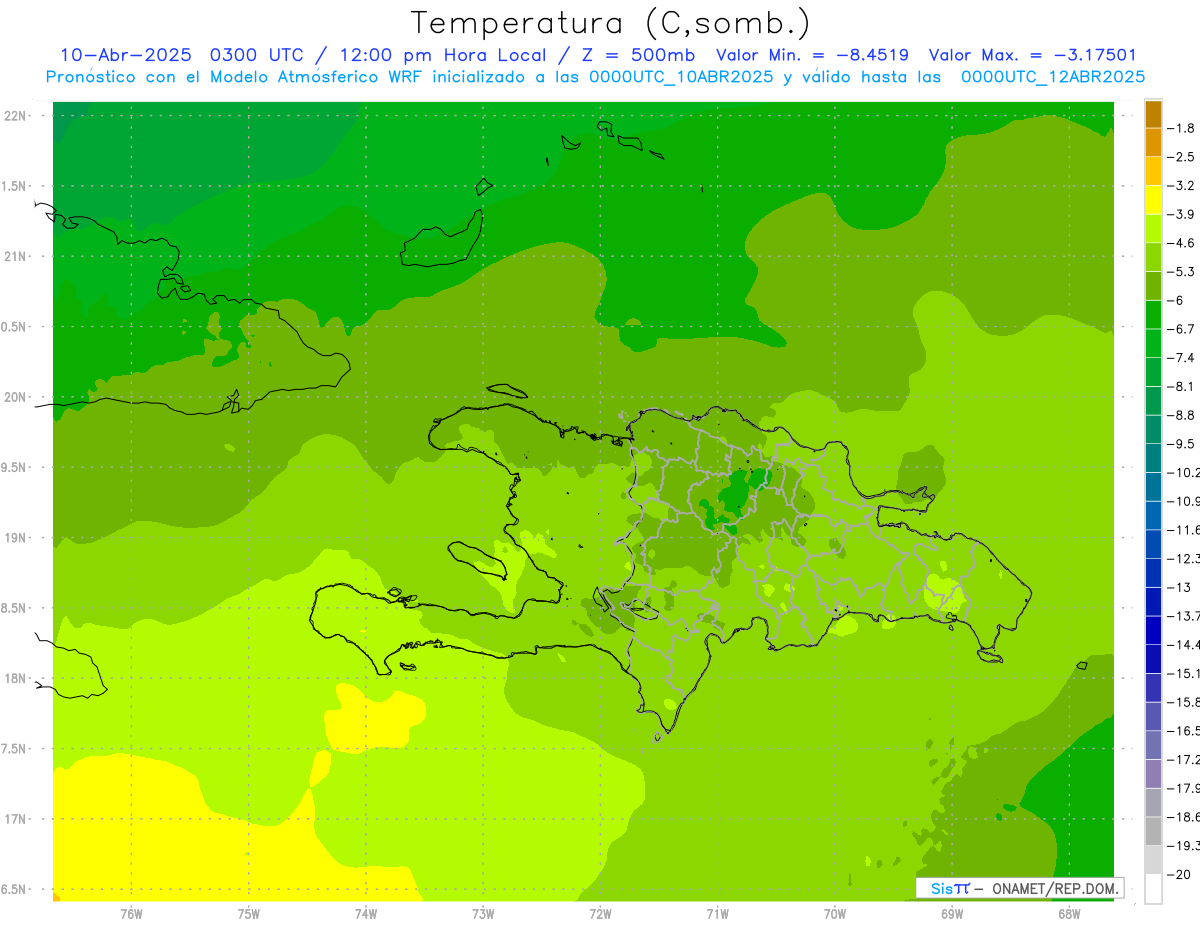Click the '-4.6' colorbar label

tap(1181, 243)
